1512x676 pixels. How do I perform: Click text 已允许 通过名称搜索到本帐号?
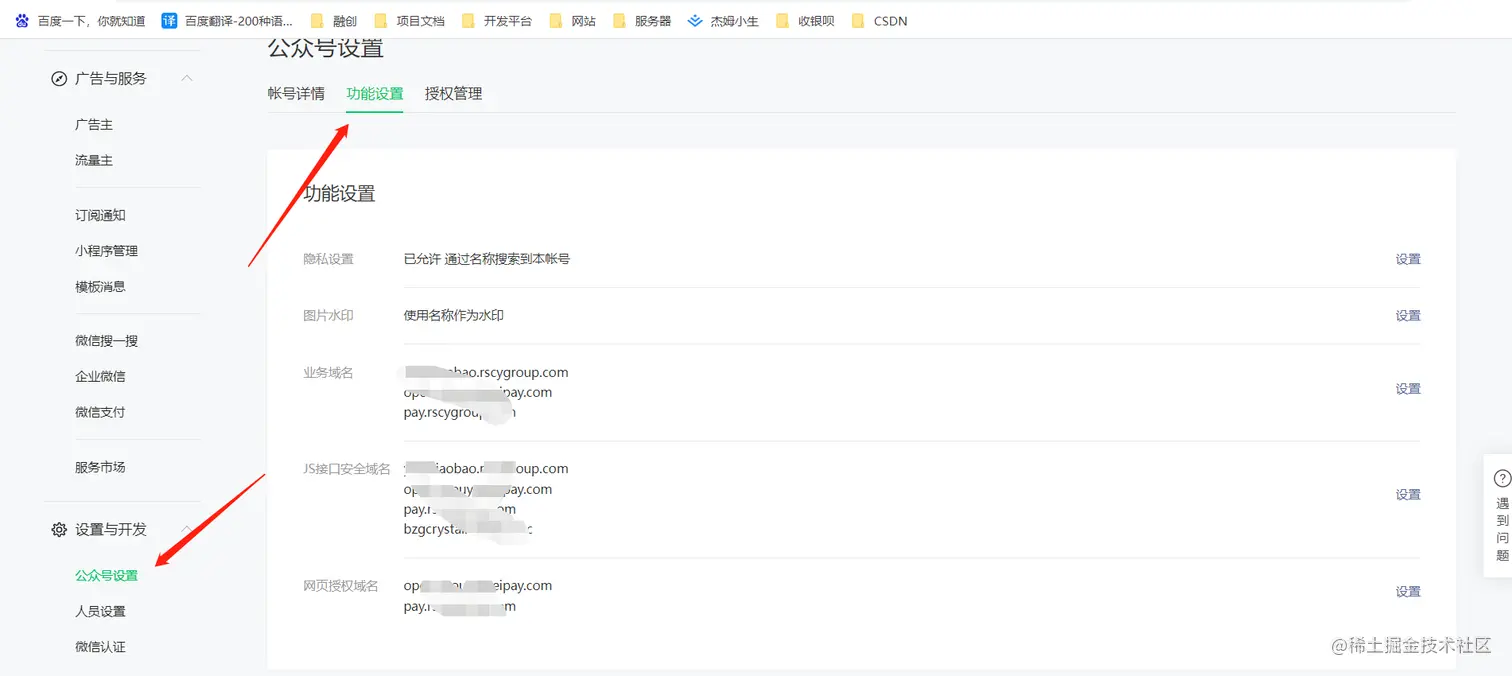point(487,259)
